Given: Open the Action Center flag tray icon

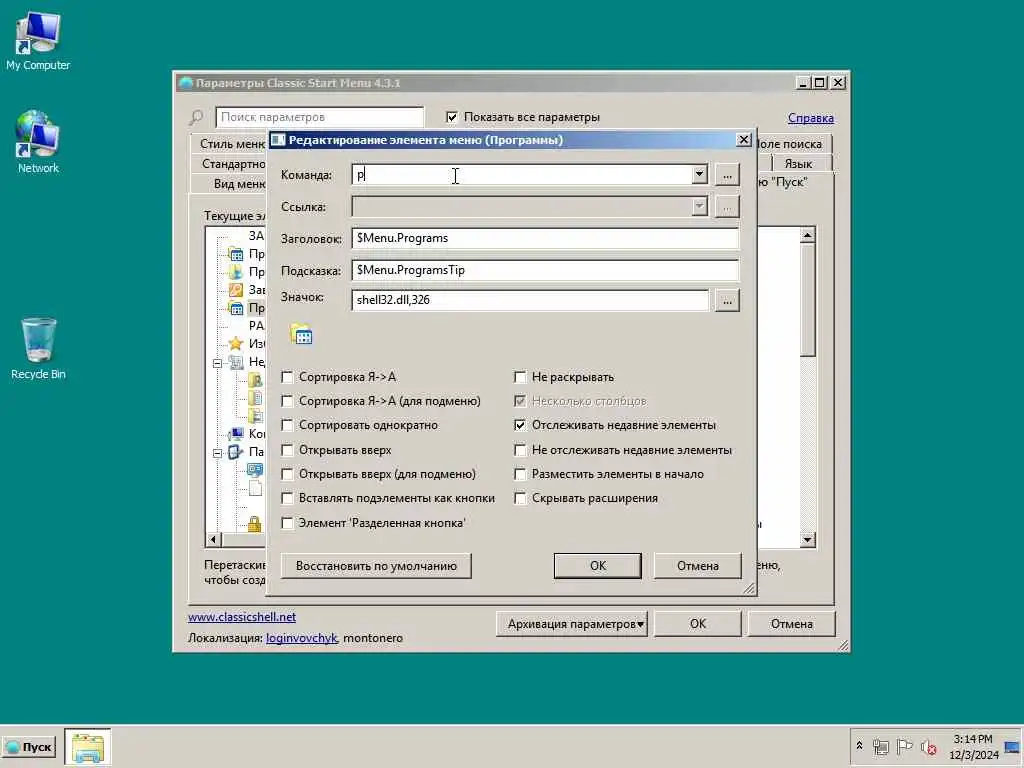Looking at the screenshot, I should click(904, 746).
